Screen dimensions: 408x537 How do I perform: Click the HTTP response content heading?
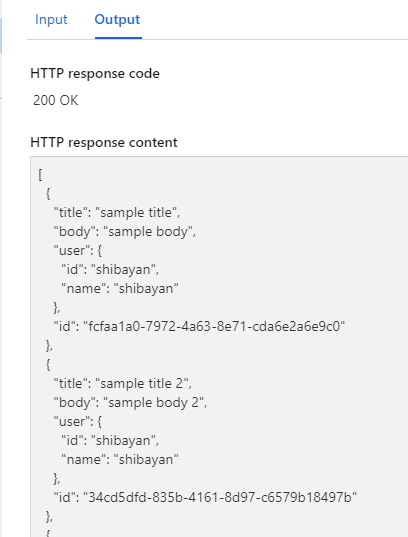pos(104,142)
